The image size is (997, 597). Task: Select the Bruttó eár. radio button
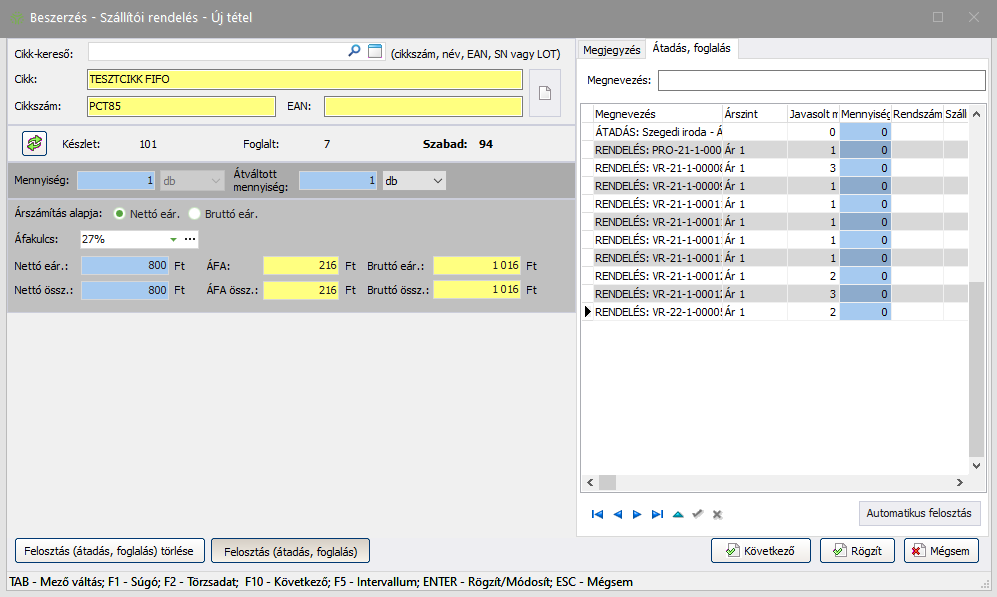coord(195,214)
